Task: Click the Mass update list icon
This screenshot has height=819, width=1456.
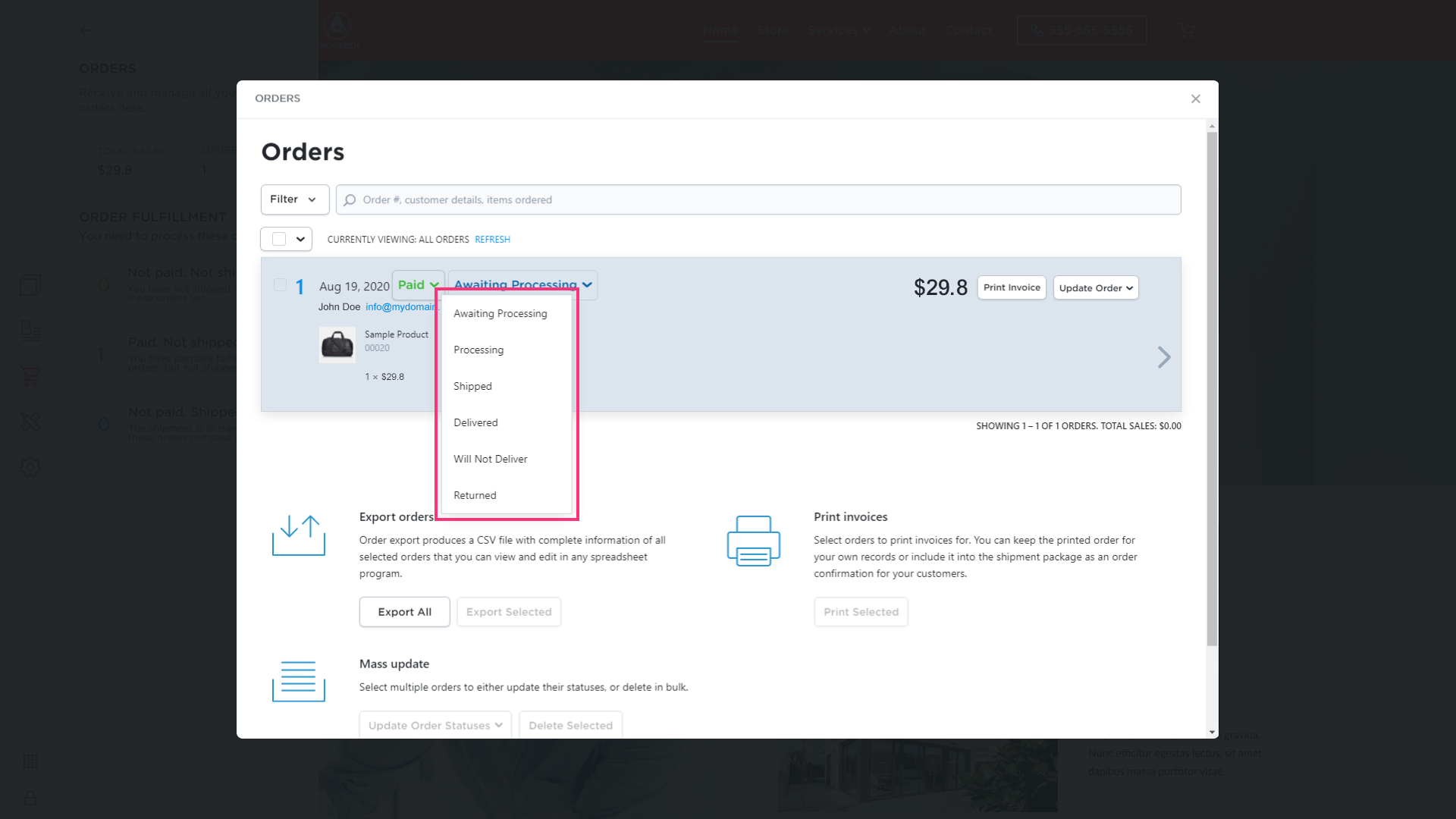Action: (x=299, y=681)
